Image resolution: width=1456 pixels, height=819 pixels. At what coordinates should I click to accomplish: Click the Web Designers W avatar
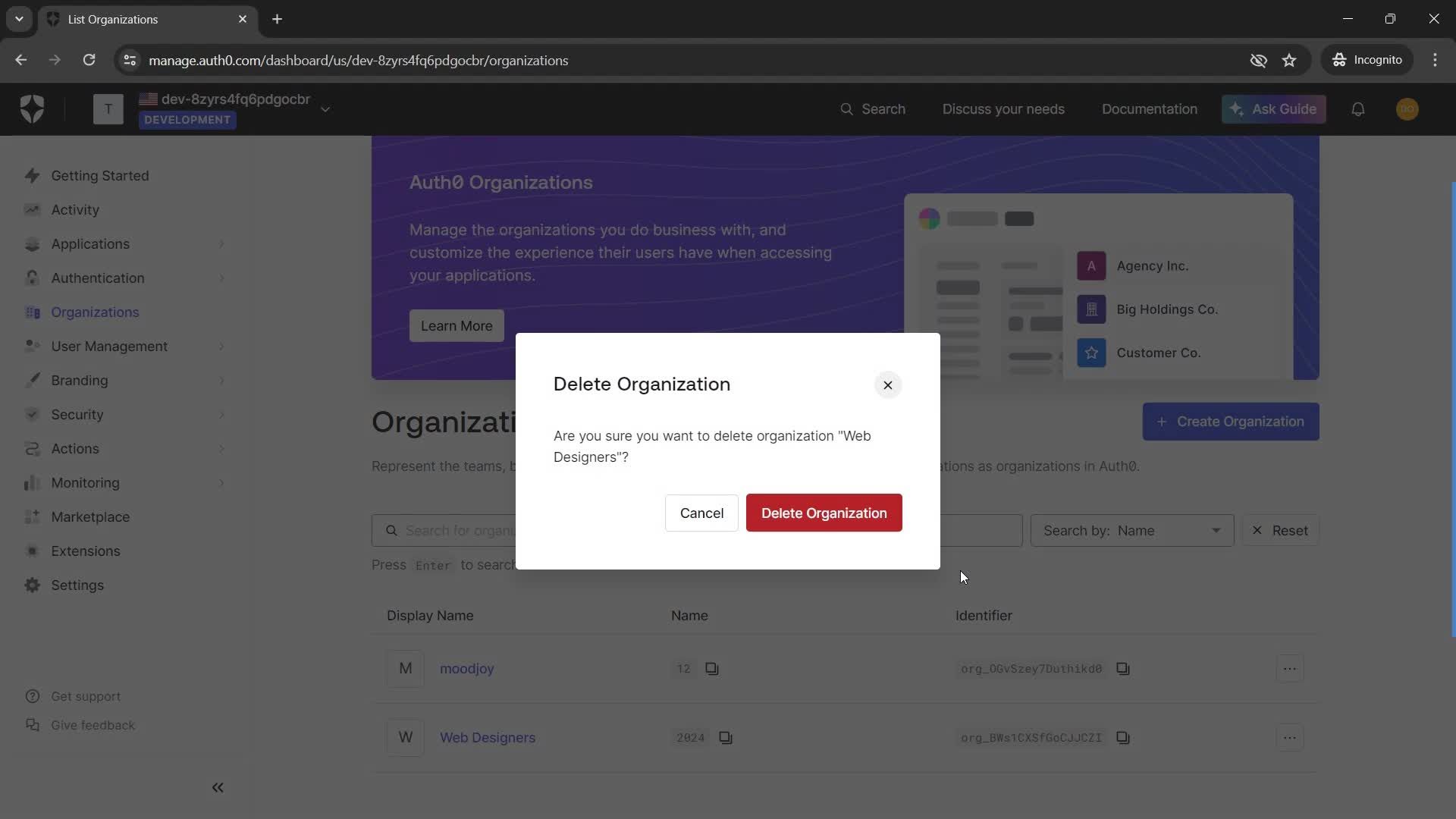pyautogui.click(x=406, y=738)
